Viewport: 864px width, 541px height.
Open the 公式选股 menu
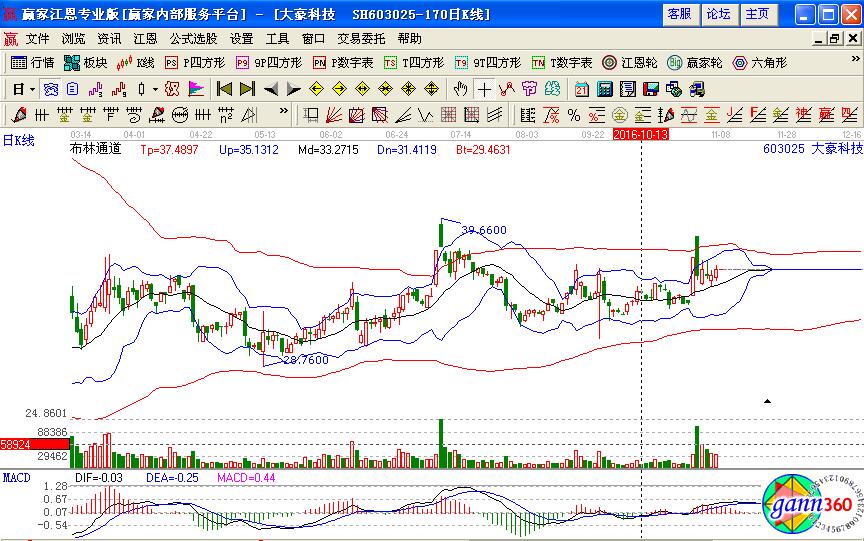coord(193,39)
